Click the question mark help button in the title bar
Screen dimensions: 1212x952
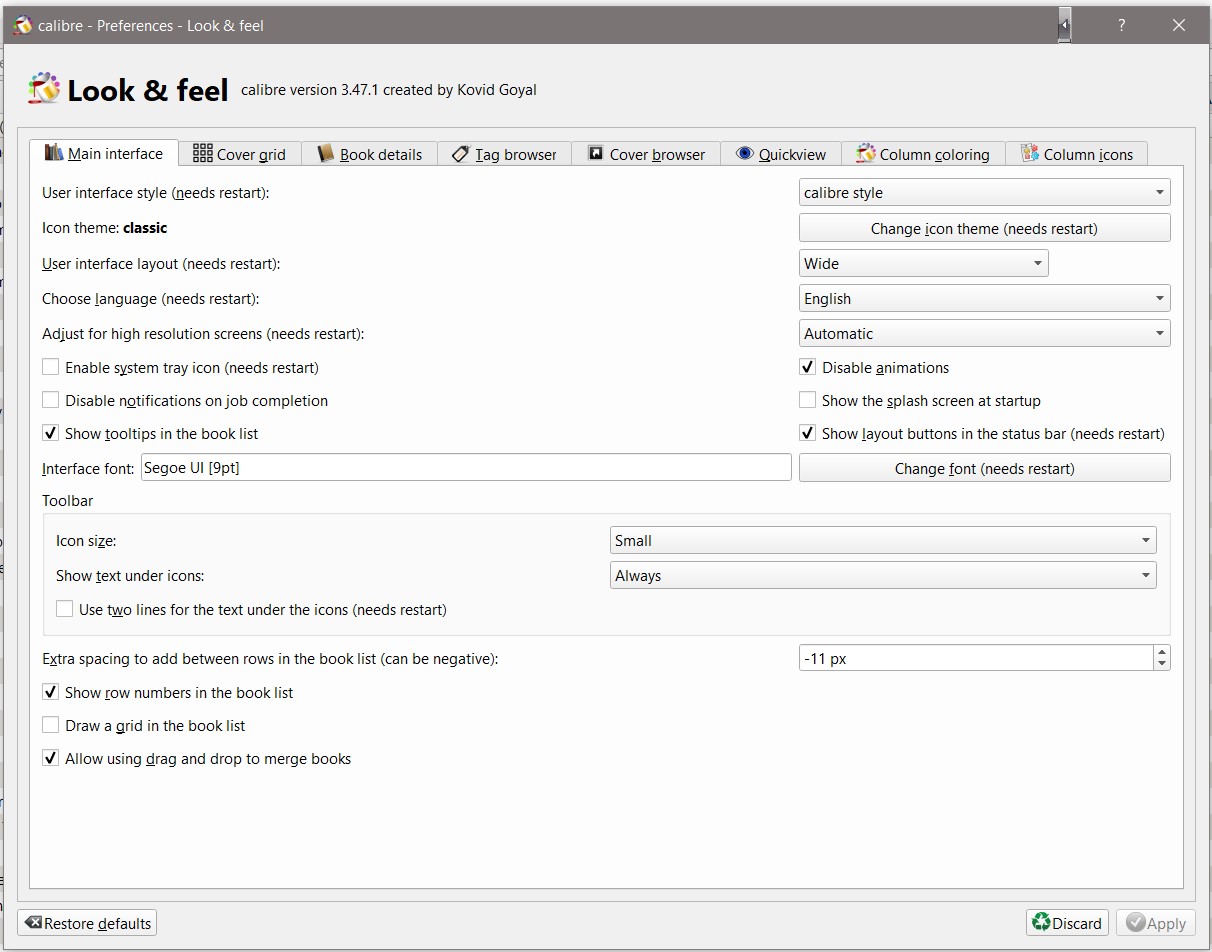click(1121, 25)
